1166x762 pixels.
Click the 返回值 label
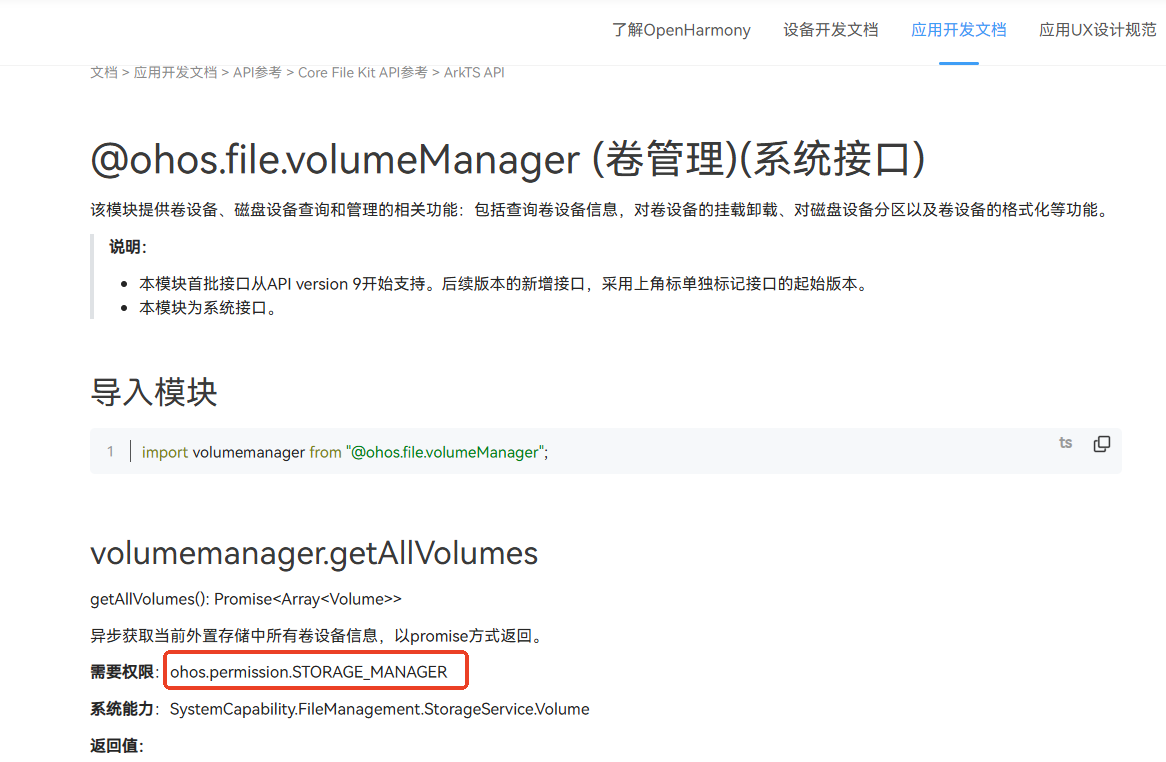116,746
